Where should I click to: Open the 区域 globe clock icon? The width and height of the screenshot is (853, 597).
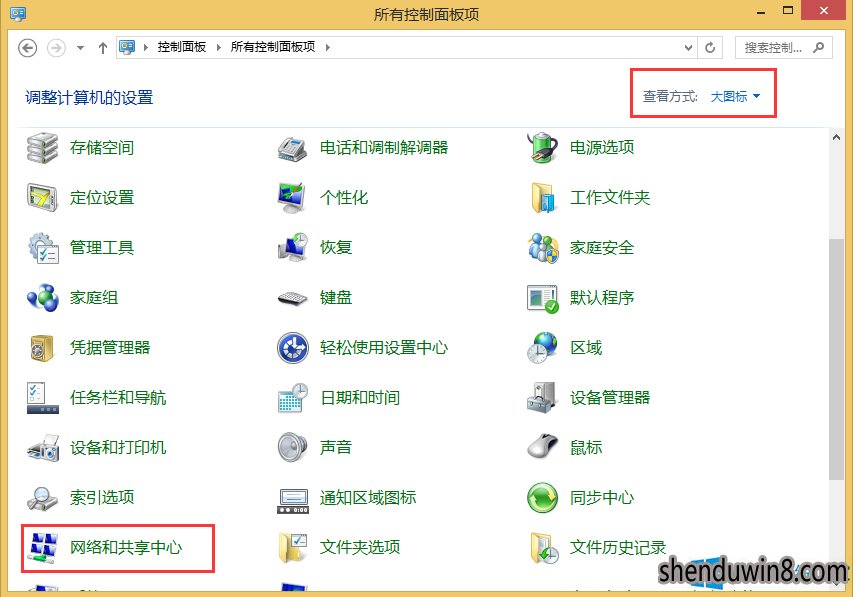pyautogui.click(x=542, y=348)
